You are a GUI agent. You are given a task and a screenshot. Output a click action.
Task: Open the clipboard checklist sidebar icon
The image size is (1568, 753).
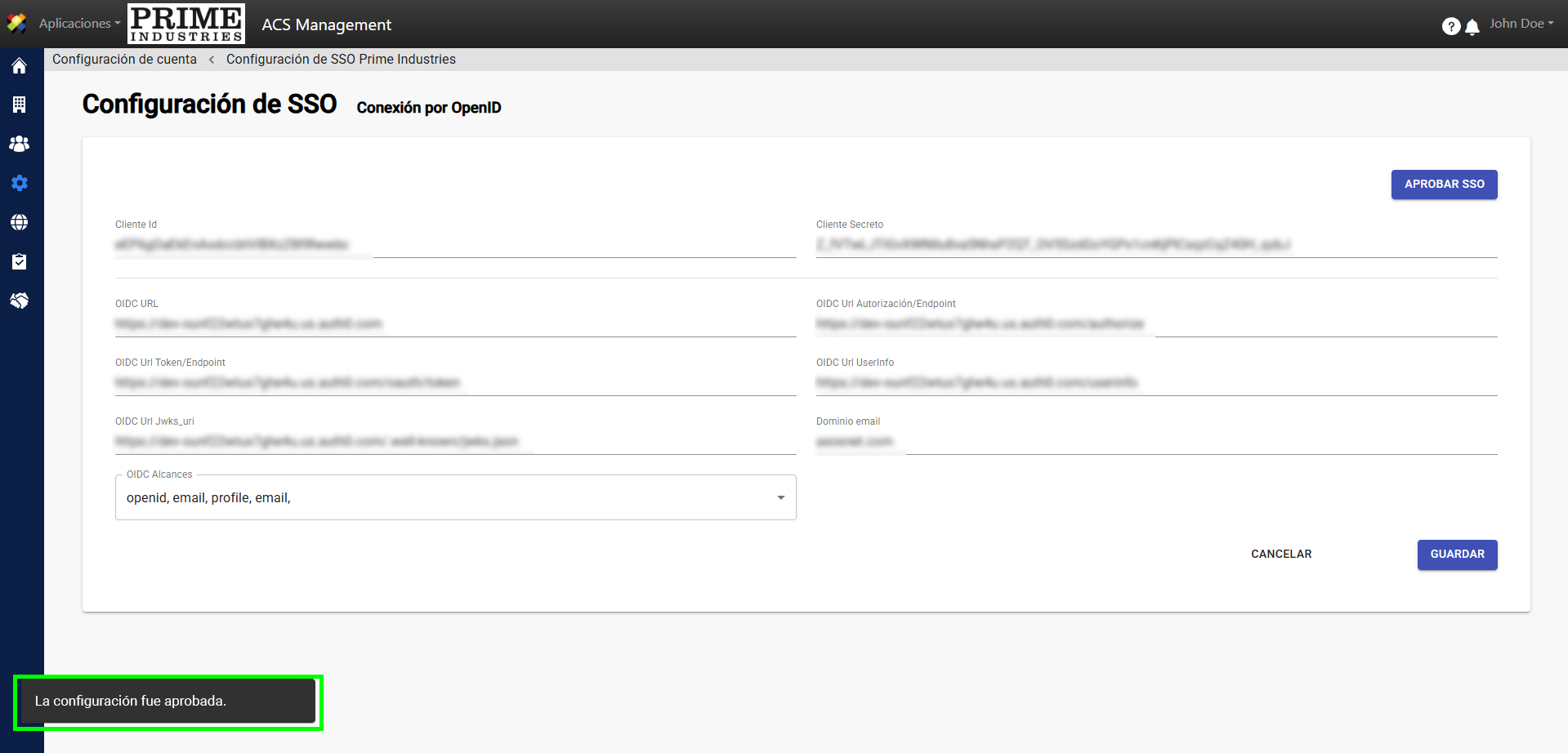click(x=20, y=261)
